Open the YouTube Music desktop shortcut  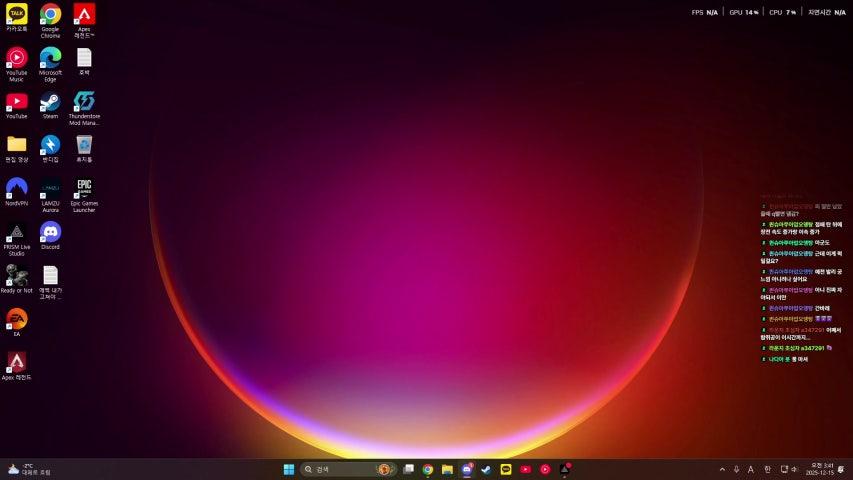point(17,58)
